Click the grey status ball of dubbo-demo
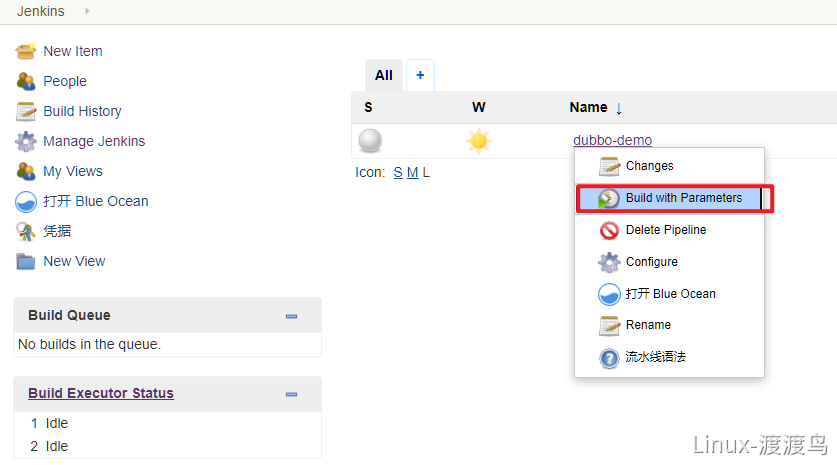 tap(370, 141)
